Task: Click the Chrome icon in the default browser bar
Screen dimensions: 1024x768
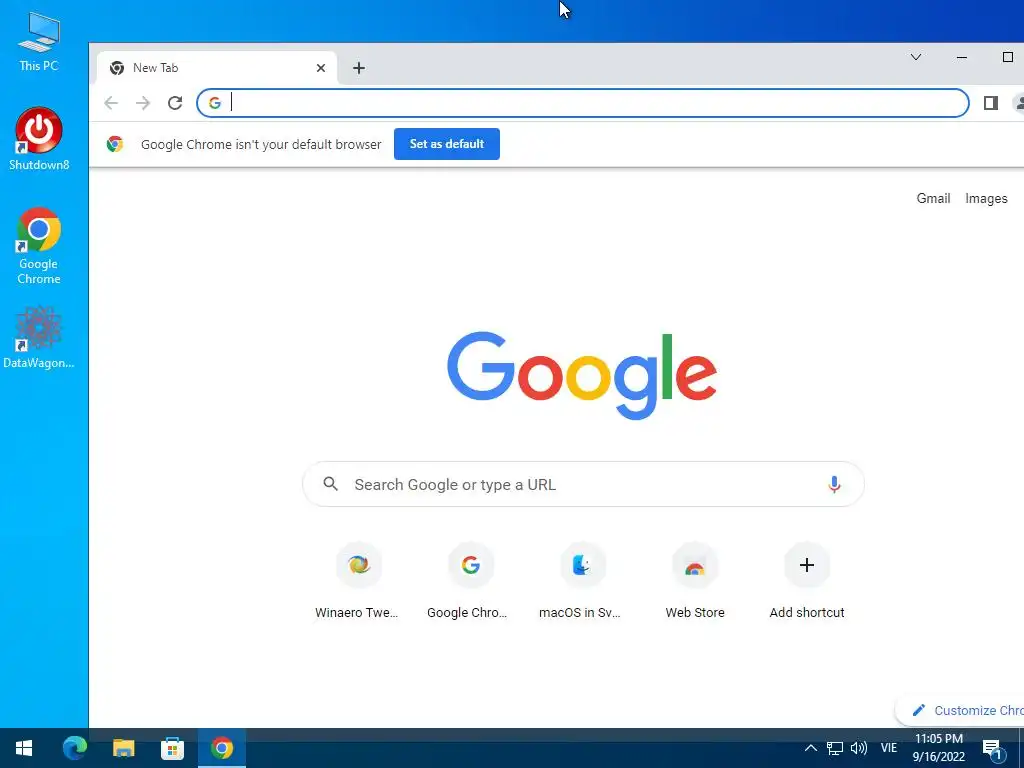Action: pos(115,144)
